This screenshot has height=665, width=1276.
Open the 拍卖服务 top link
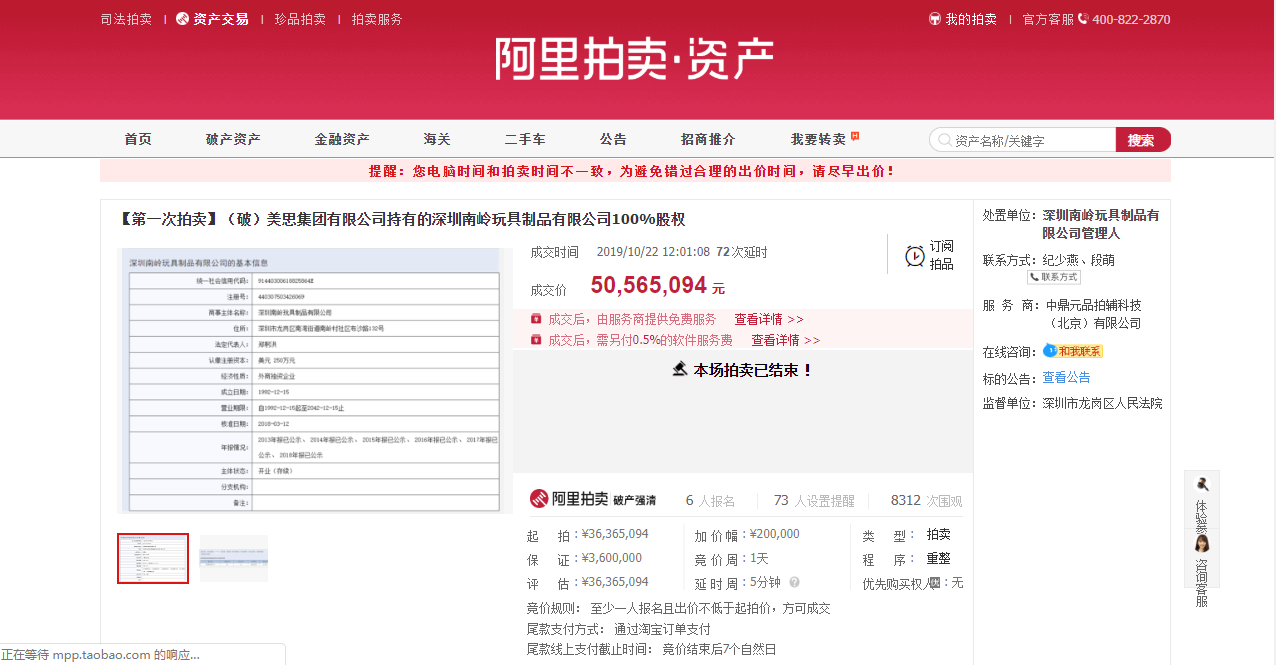click(377, 19)
